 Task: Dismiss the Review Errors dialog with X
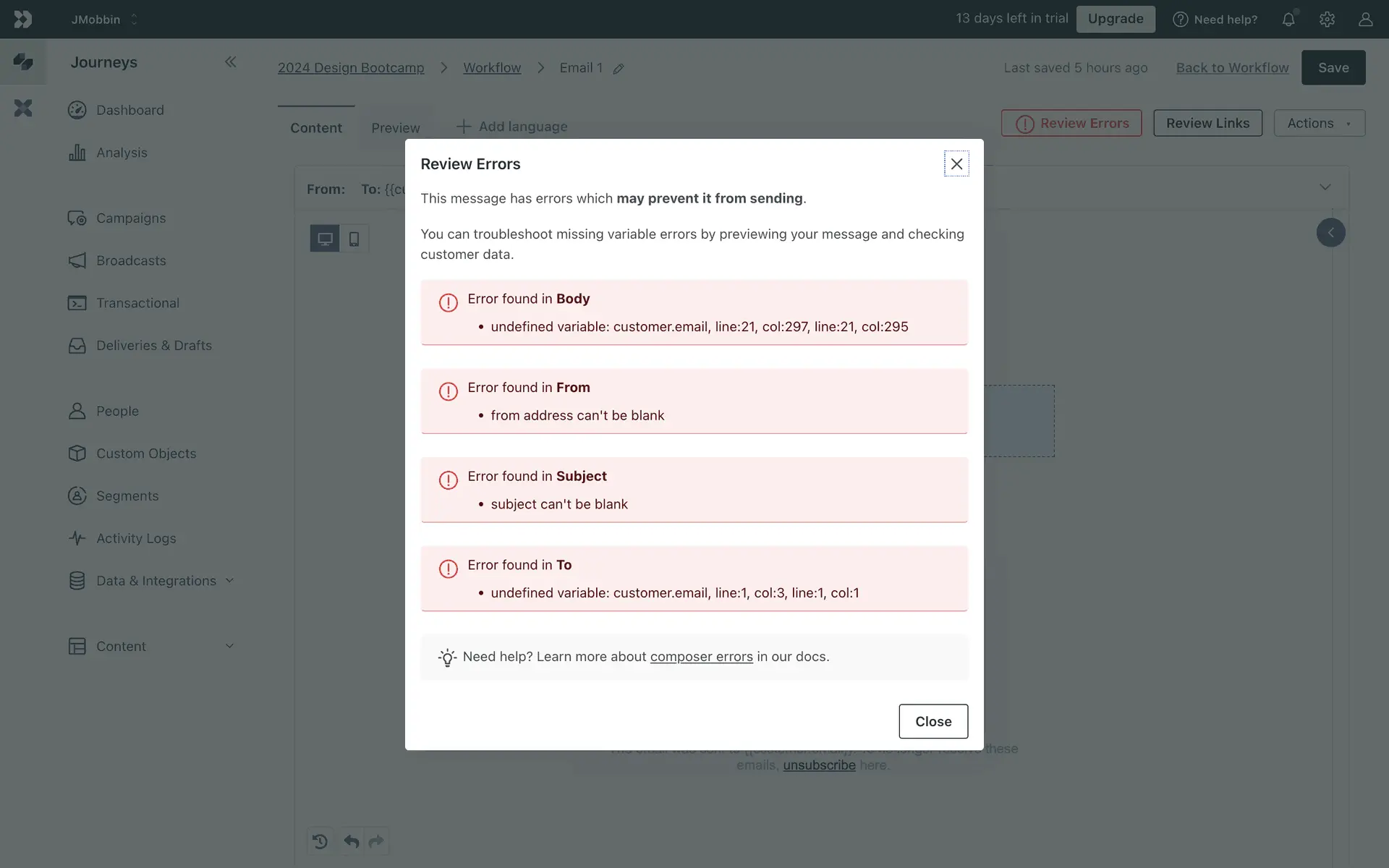pos(956,164)
